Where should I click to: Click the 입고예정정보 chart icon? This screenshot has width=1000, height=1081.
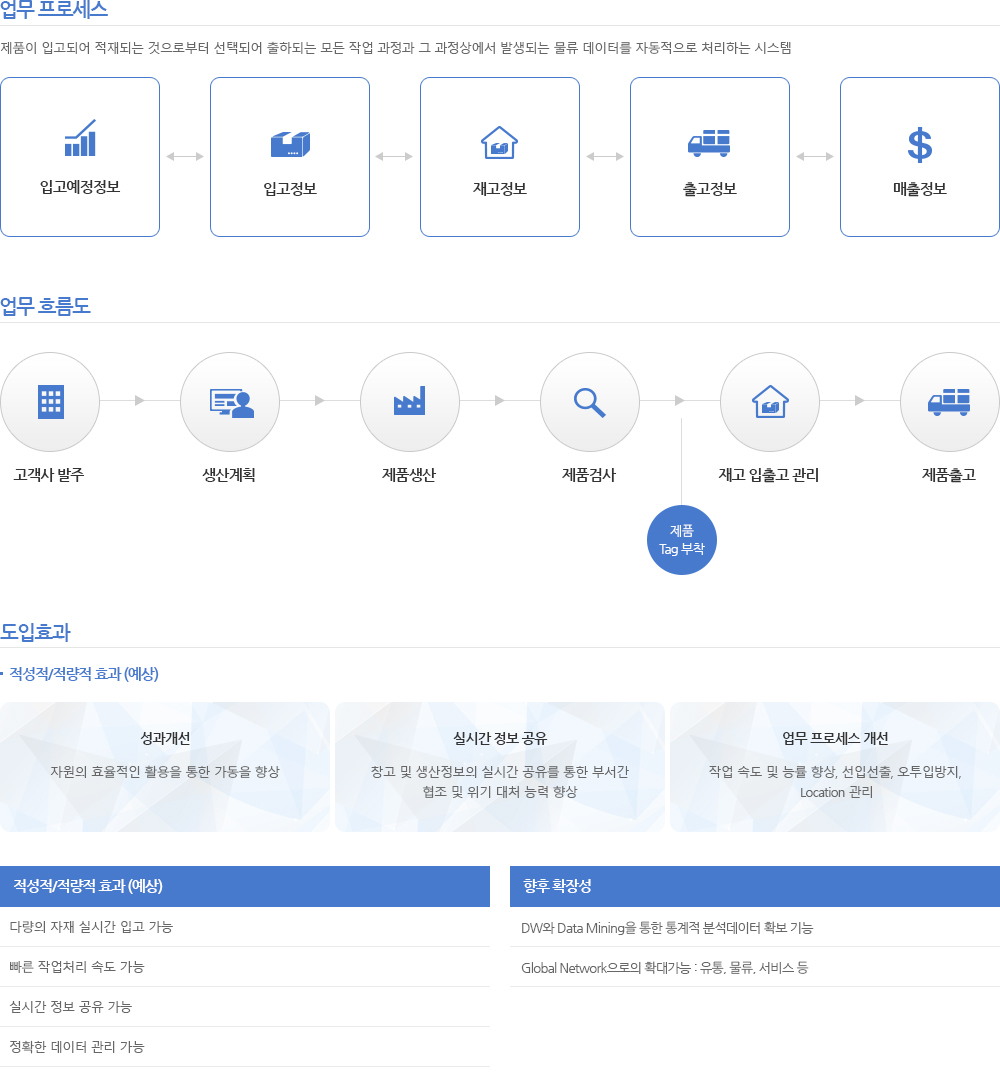pos(80,139)
